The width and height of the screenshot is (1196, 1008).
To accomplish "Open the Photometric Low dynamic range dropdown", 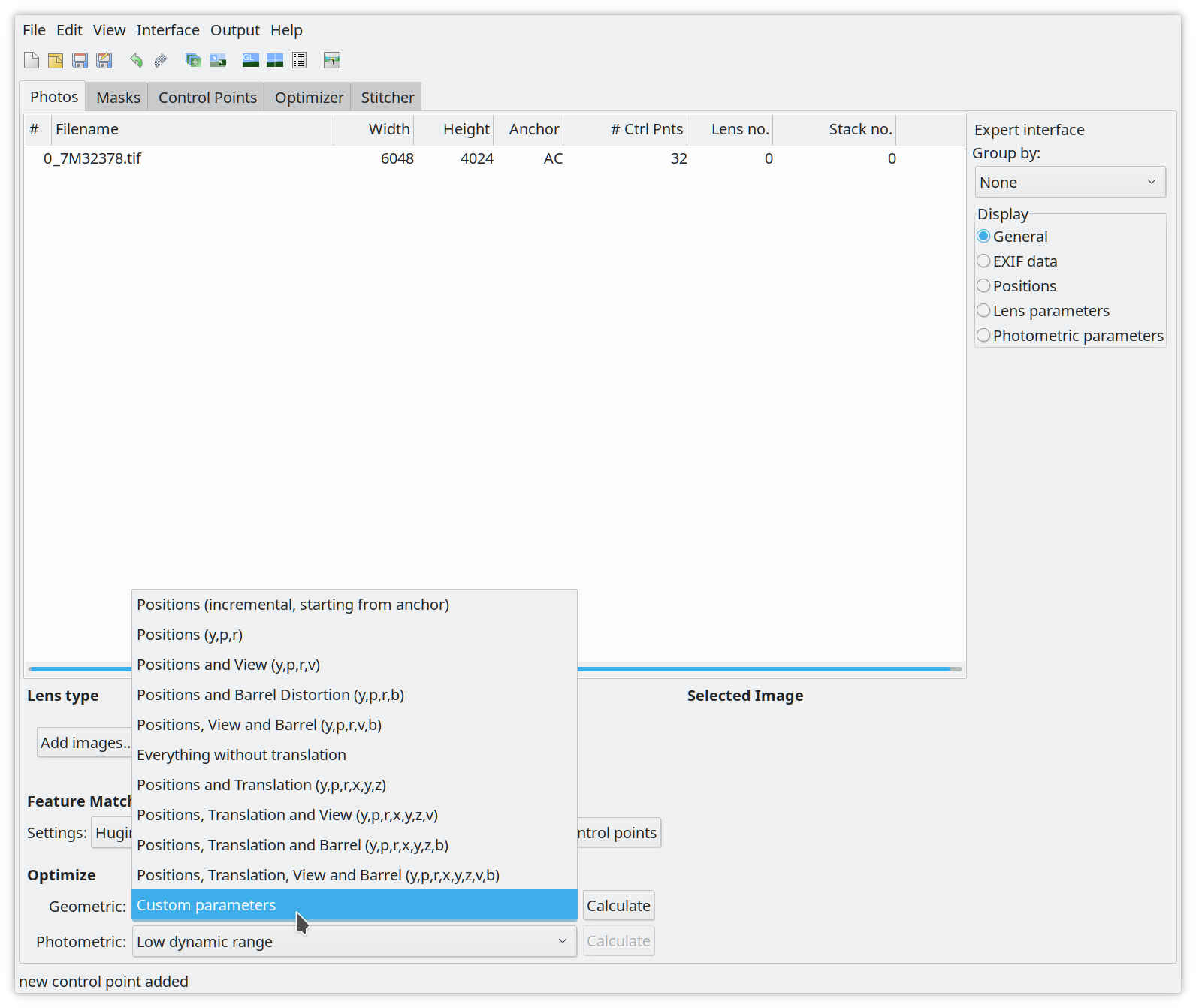I will [355, 941].
